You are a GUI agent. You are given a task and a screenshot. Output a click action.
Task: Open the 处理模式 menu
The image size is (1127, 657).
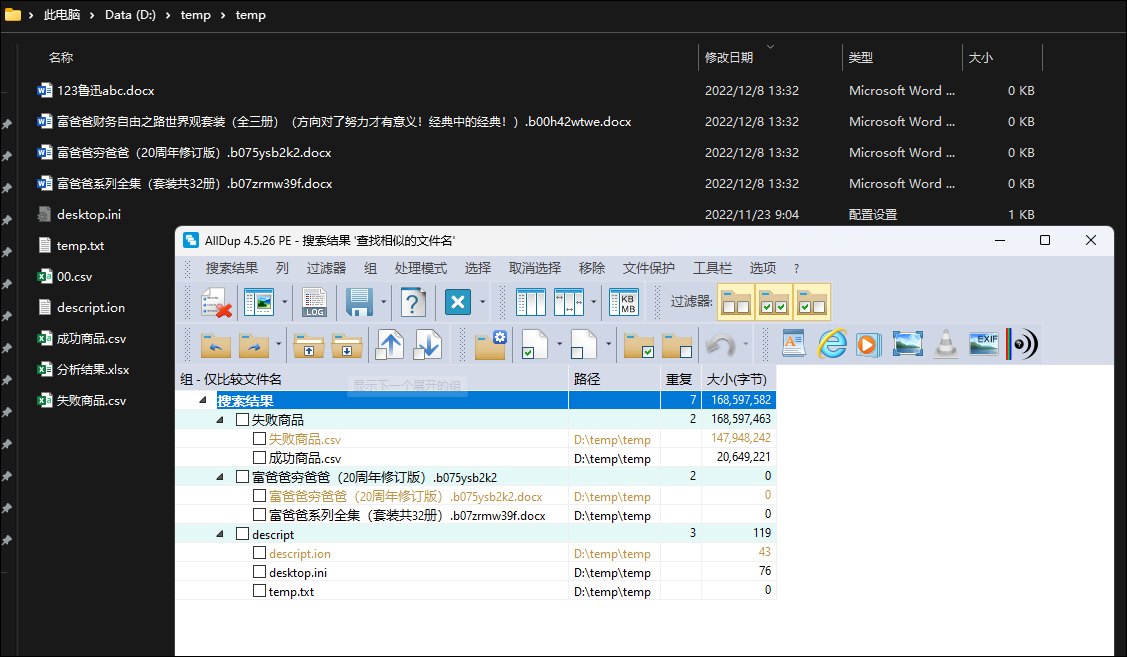(420, 268)
